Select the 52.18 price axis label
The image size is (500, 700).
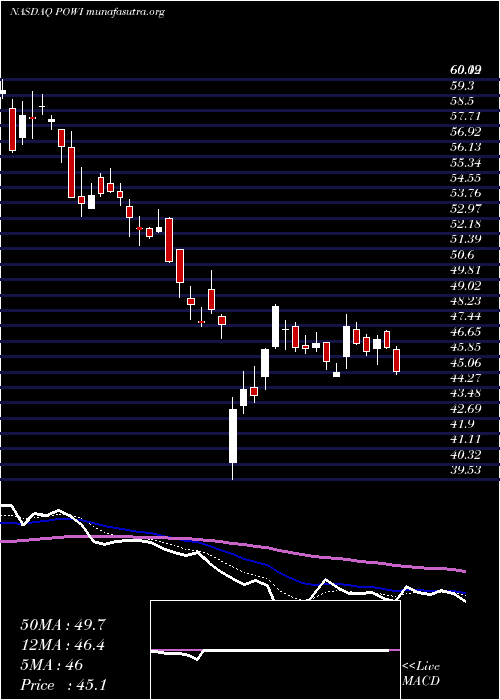pos(465,224)
